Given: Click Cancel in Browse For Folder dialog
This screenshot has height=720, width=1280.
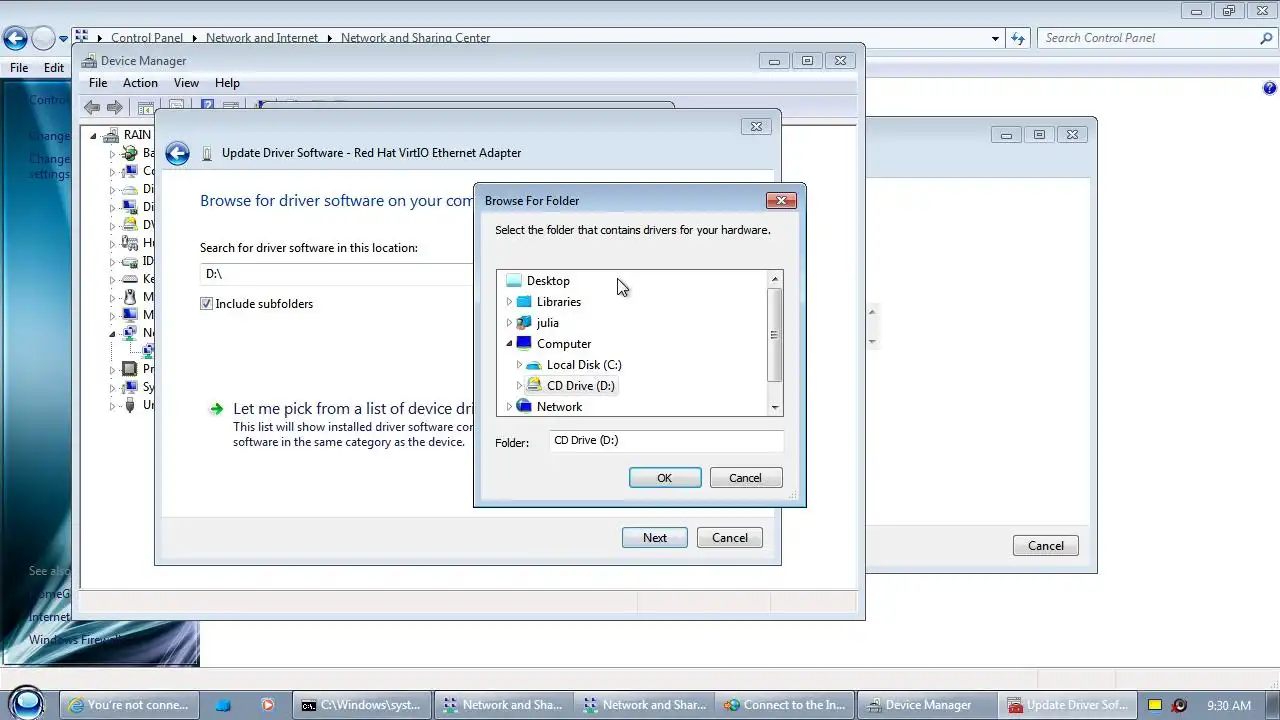Looking at the screenshot, I should coord(745,478).
